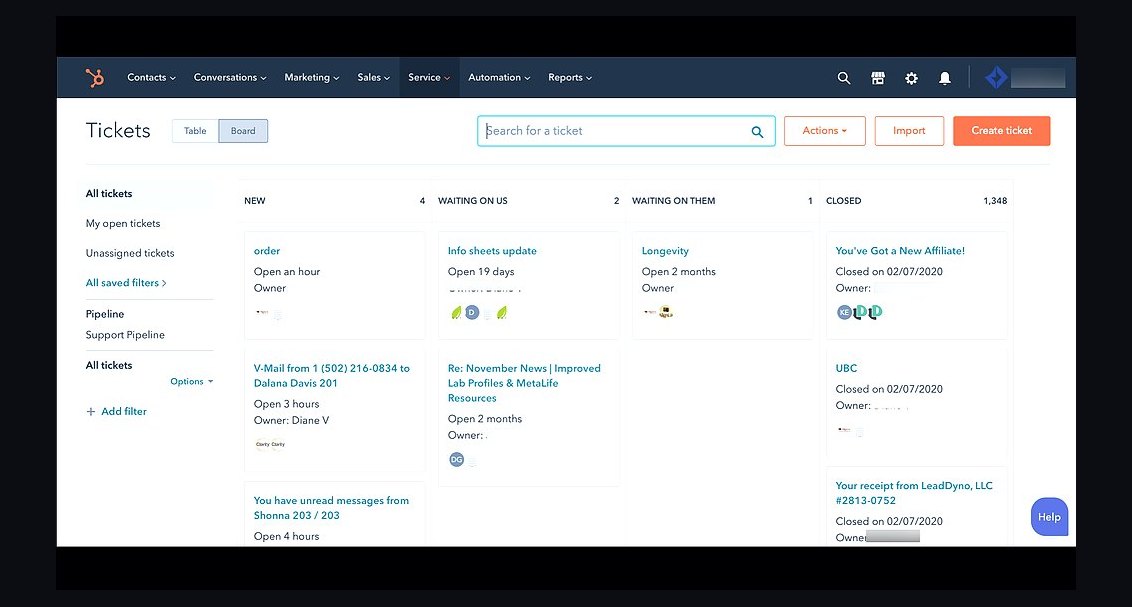Click the magnifier icon in ticket search

[x=757, y=131]
